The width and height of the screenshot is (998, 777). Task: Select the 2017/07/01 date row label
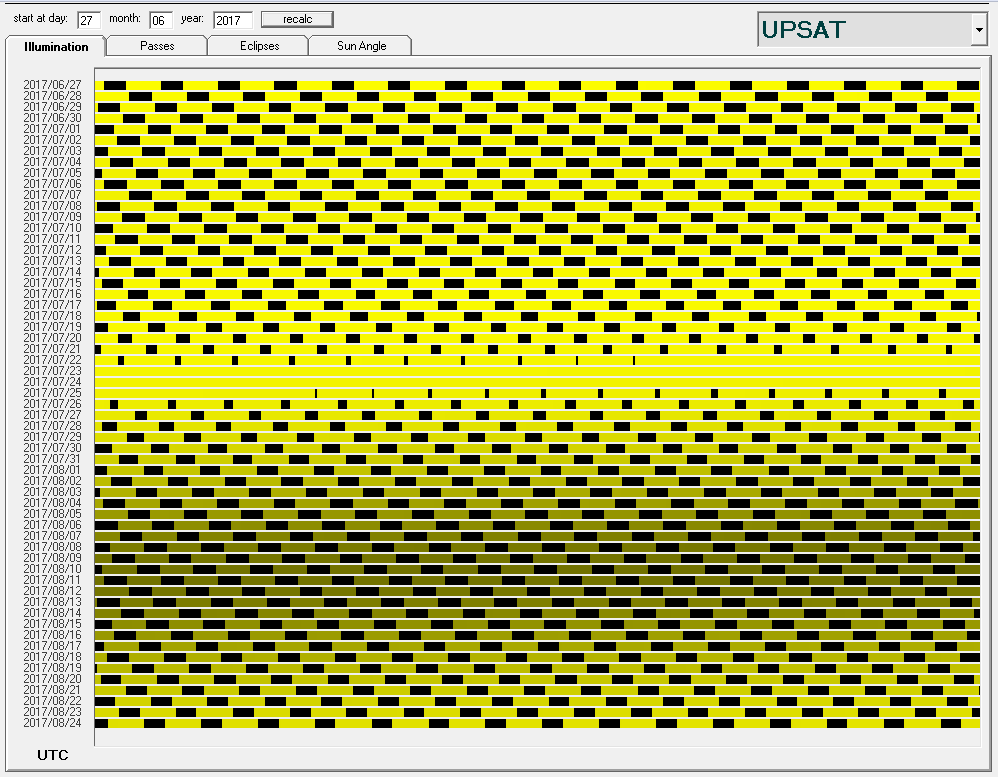[53, 129]
